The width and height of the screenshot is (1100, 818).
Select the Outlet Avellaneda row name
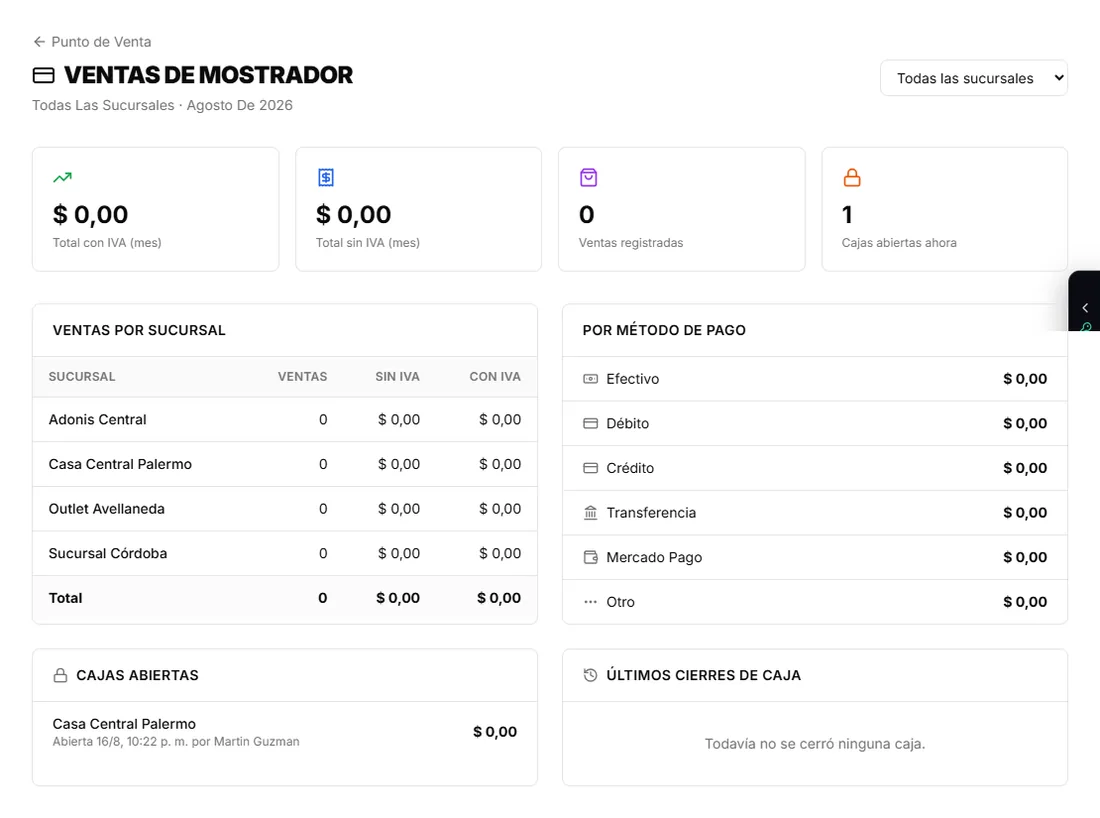click(x=107, y=509)
